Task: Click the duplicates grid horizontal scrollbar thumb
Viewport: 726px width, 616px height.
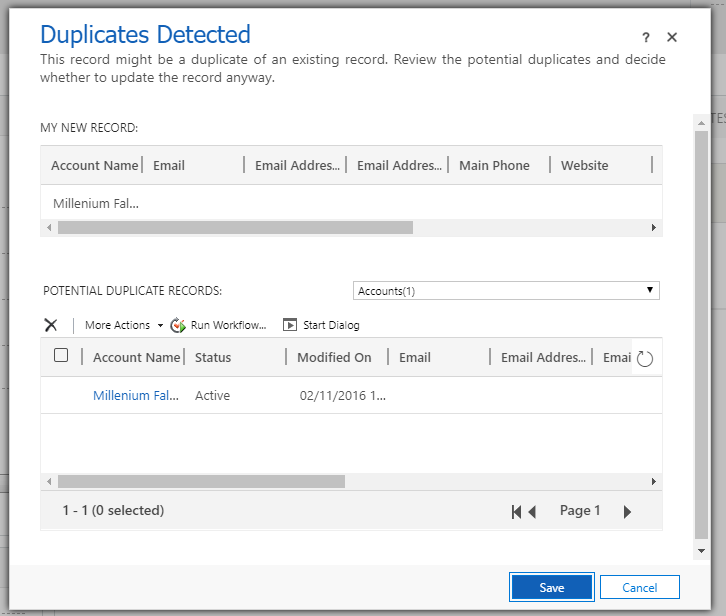Action: (201, 481)
